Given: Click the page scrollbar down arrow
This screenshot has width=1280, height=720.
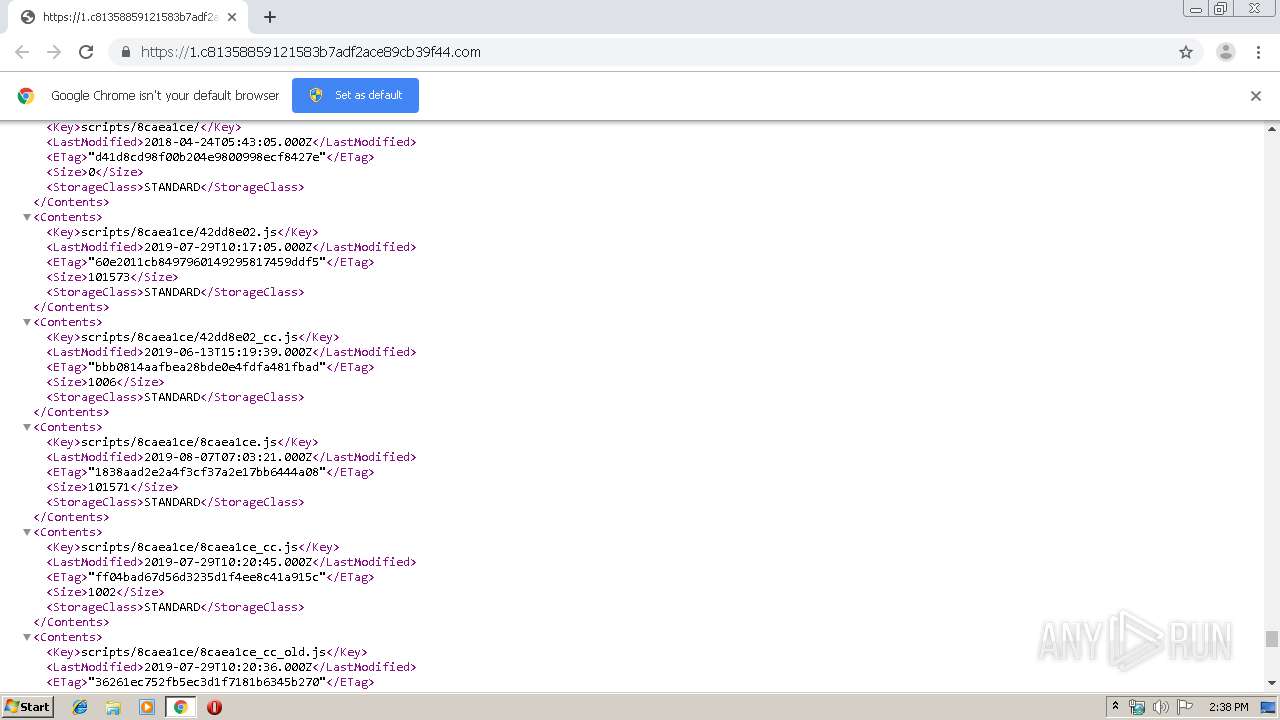Looking at the screenshot, I should (1272, 683).
